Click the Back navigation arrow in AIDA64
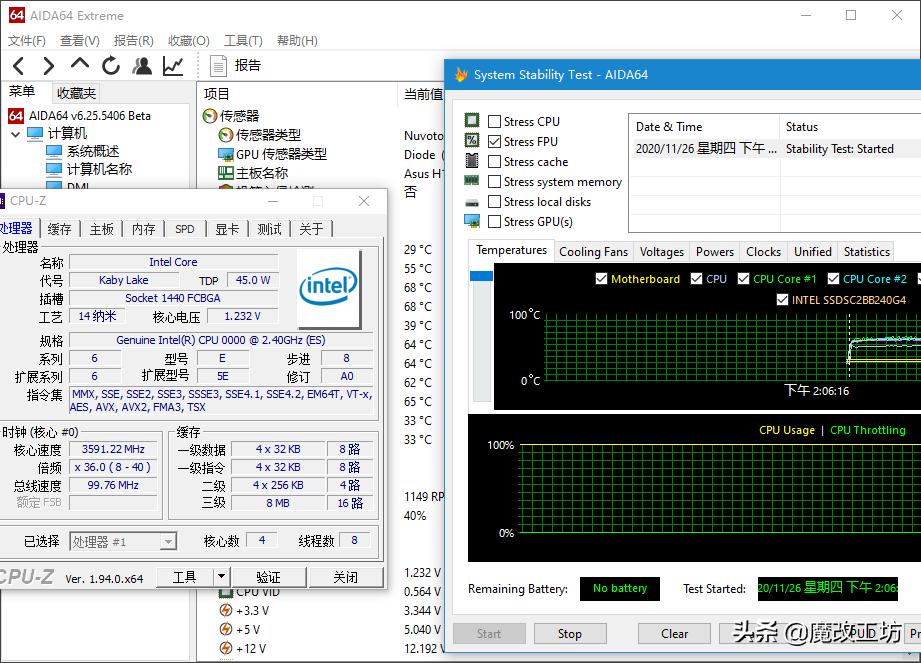Image resolution: width=921 pixels, height=663 pixels. pos(17,65)
